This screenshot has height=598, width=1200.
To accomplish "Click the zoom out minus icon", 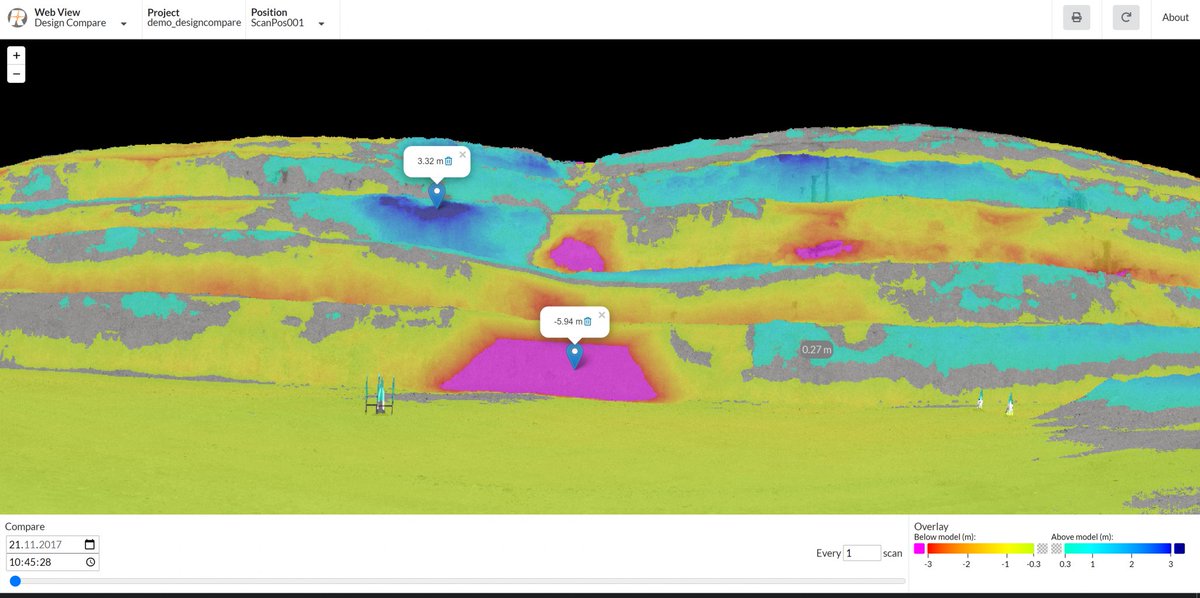I will point(15,72).
